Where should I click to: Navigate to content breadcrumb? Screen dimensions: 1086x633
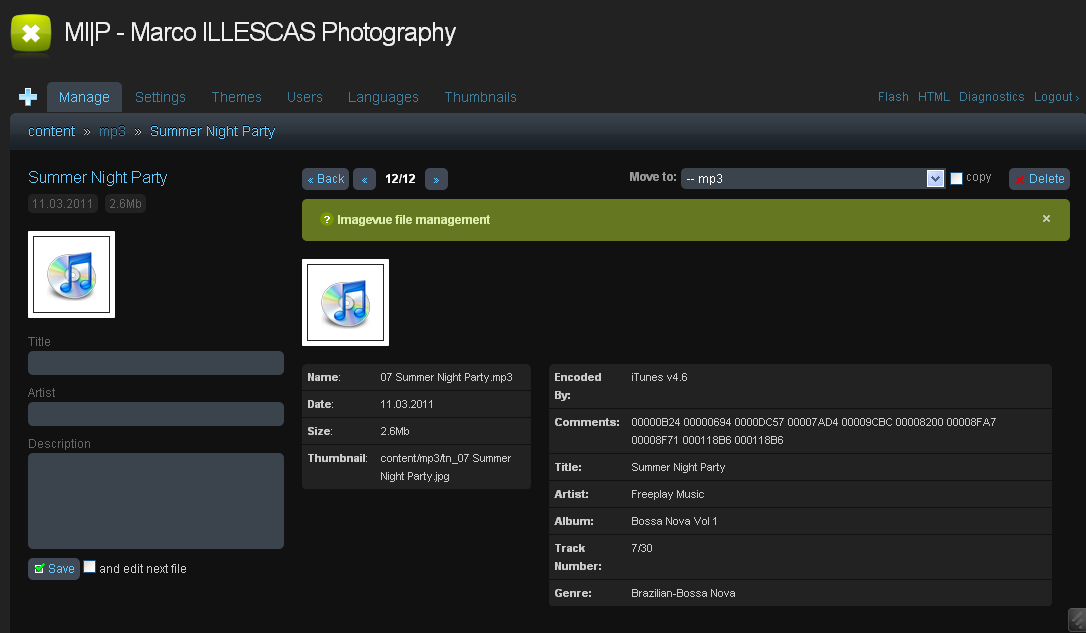click(51, 131)
